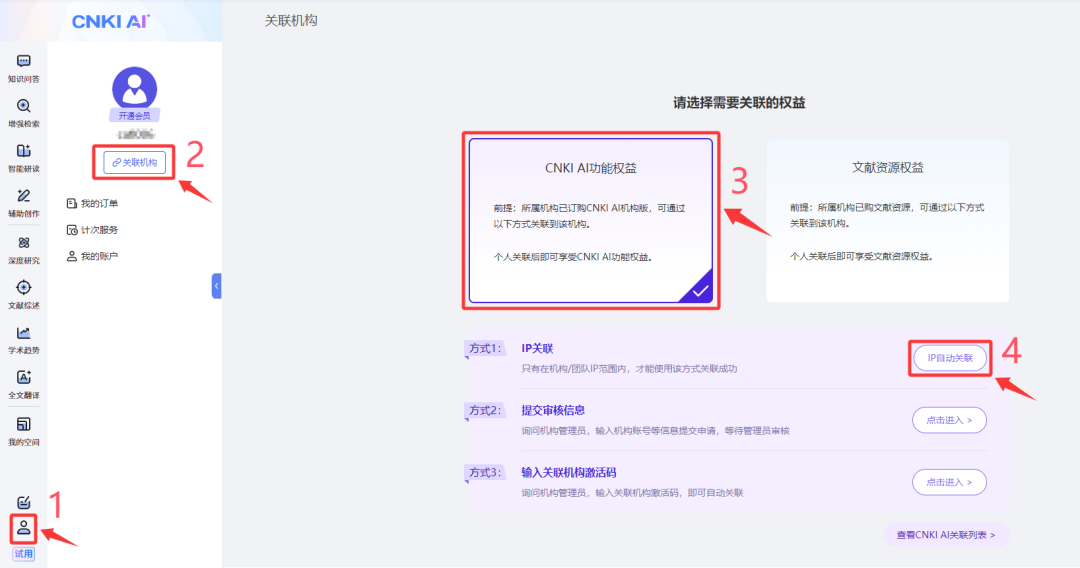
Task: Select the 文献资源权益 option card
Action: (x=887, y=220)
